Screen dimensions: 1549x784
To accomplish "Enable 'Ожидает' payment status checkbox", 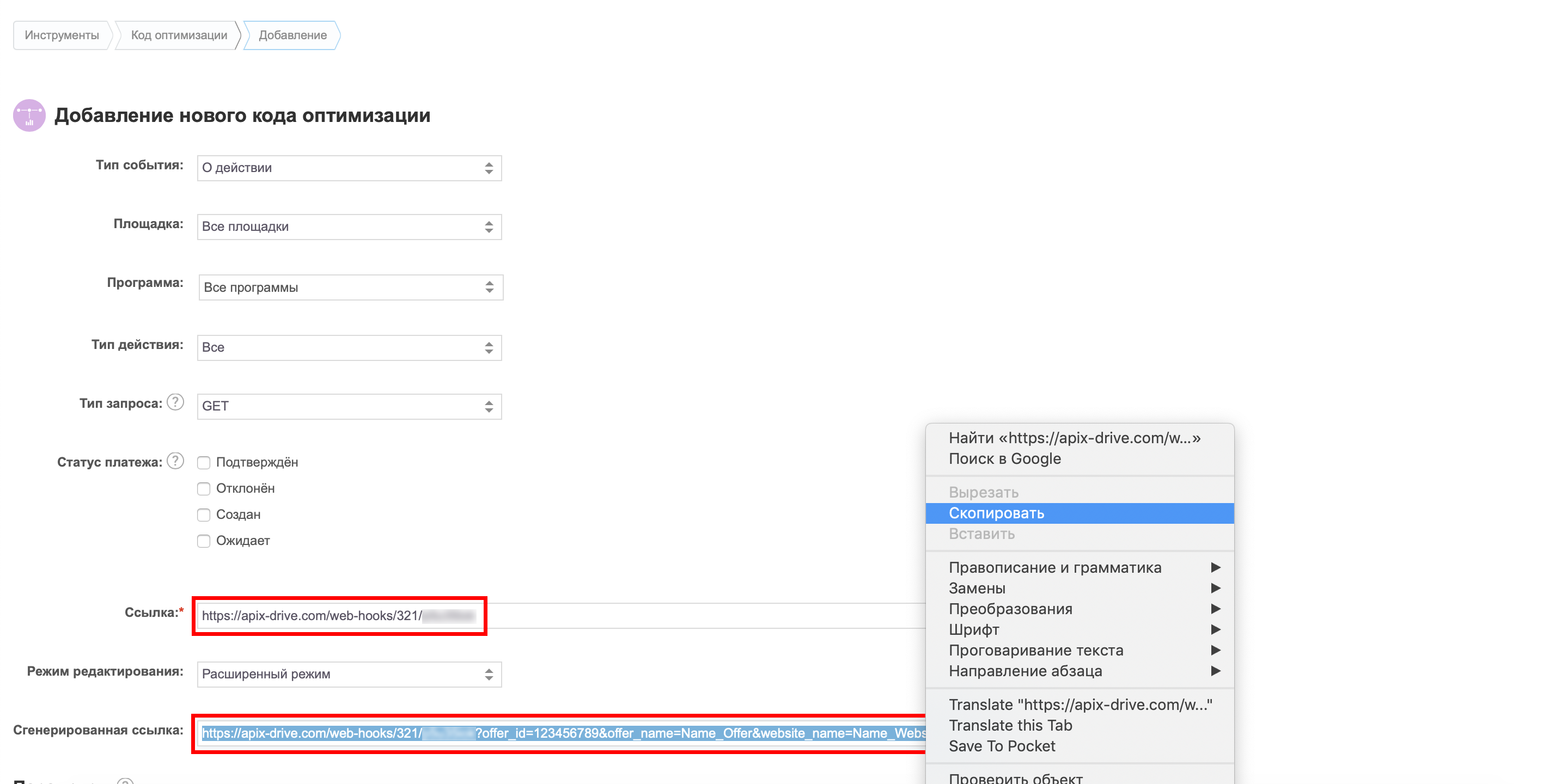I will click(x=204, y=541).
